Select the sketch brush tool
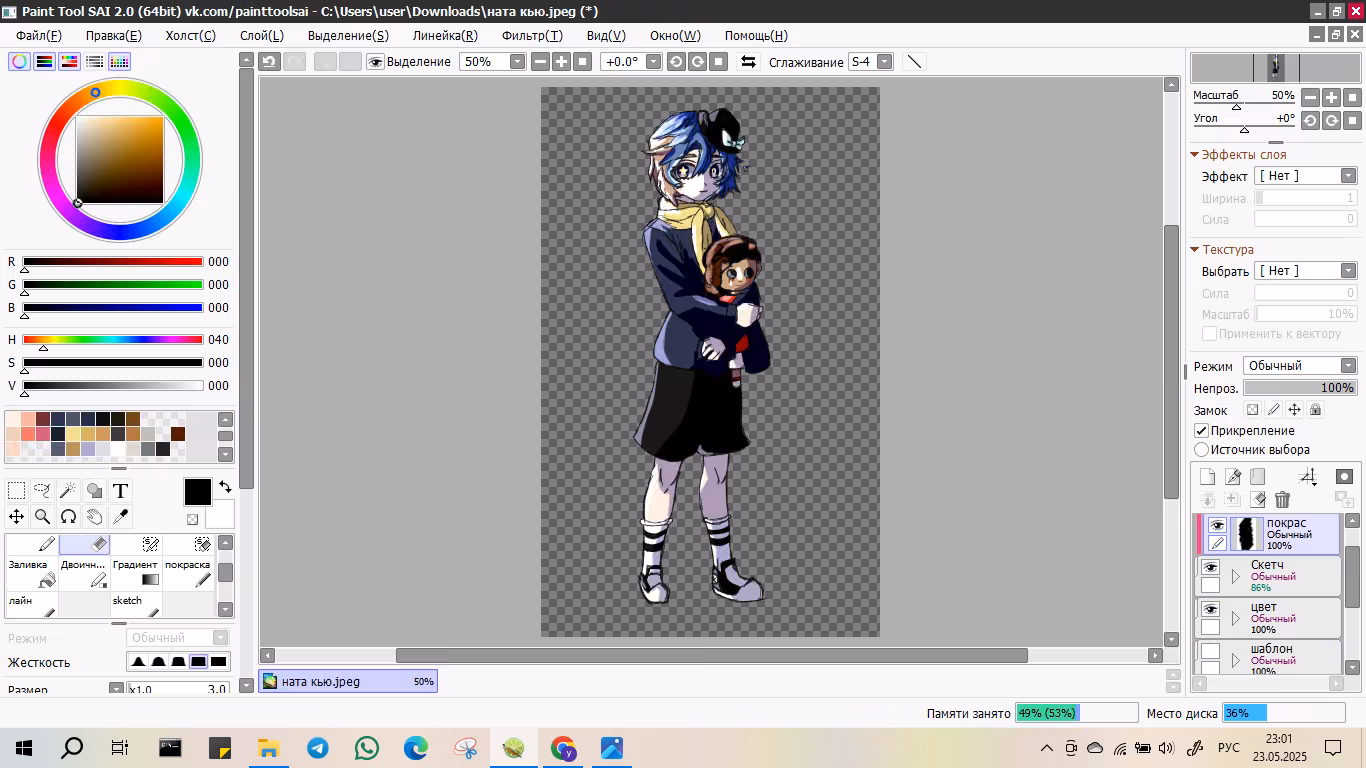The image size is (1366, 768). pos(136,604)
